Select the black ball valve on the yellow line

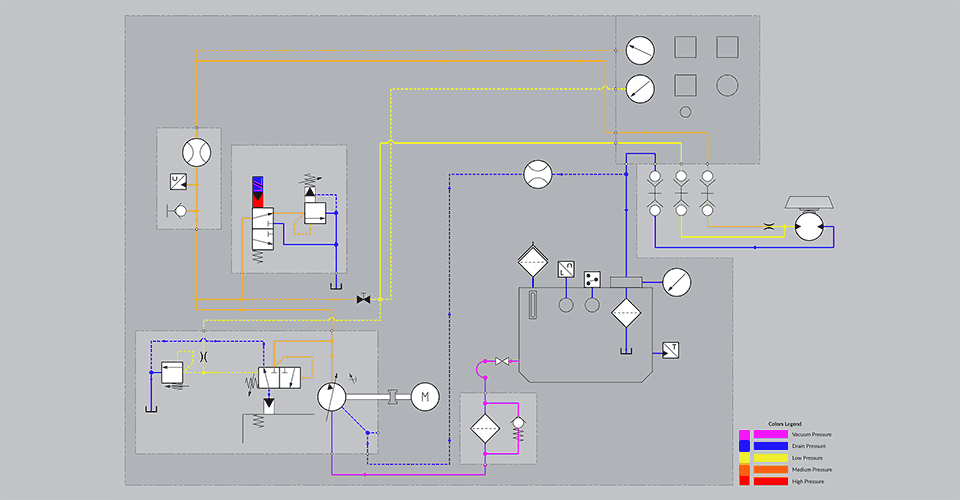coord(364,298)
